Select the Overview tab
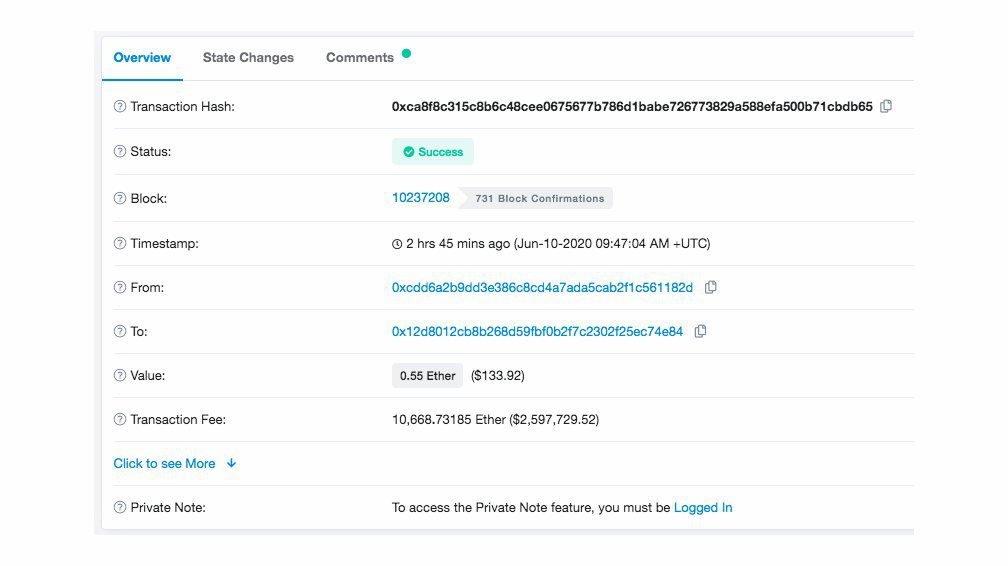This screenshot has width=1008, height=566. (x=142, y=58)
